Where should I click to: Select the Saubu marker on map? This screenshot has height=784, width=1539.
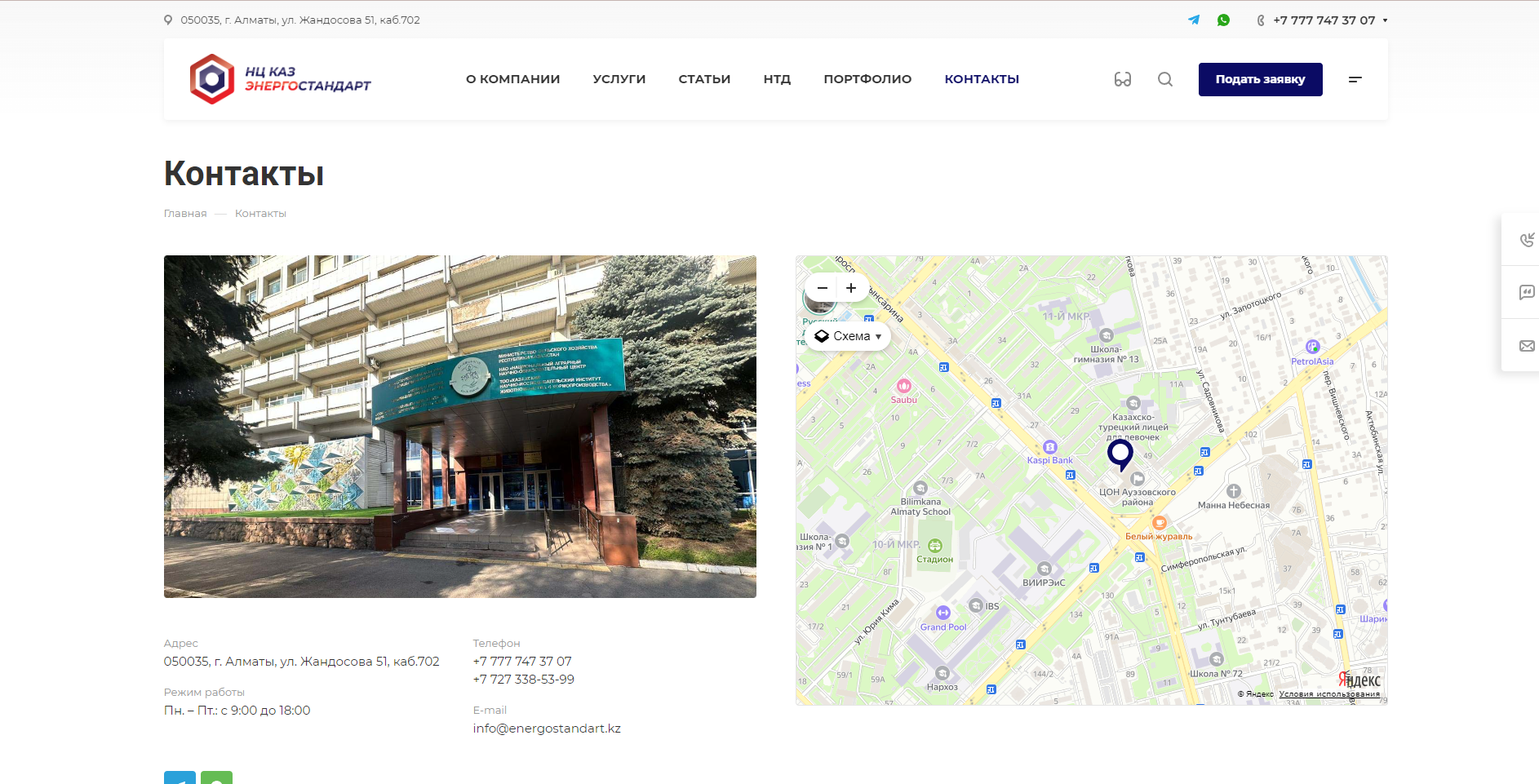click(x=903, y=386)
